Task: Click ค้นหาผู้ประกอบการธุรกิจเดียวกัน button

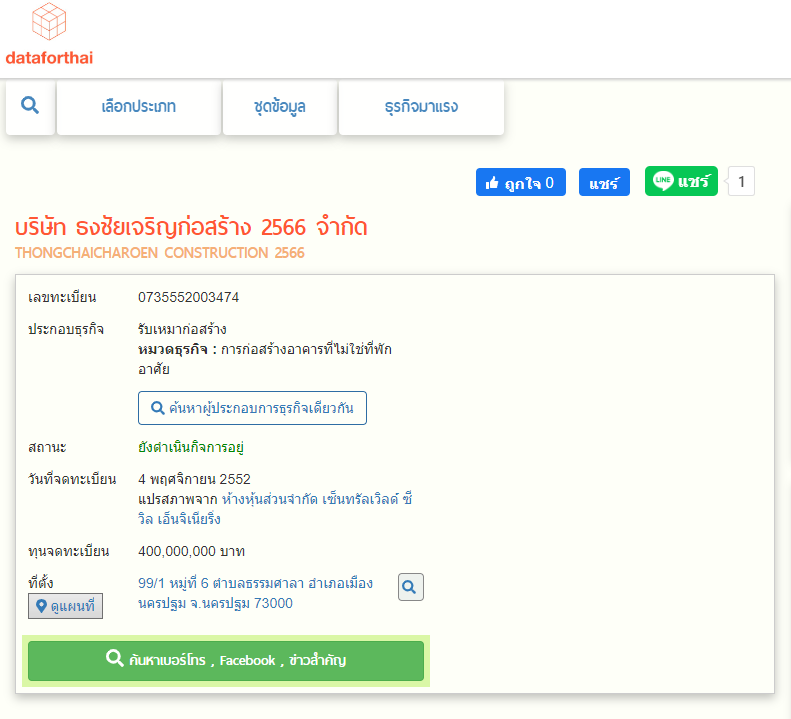Action: tap(252, 408)
